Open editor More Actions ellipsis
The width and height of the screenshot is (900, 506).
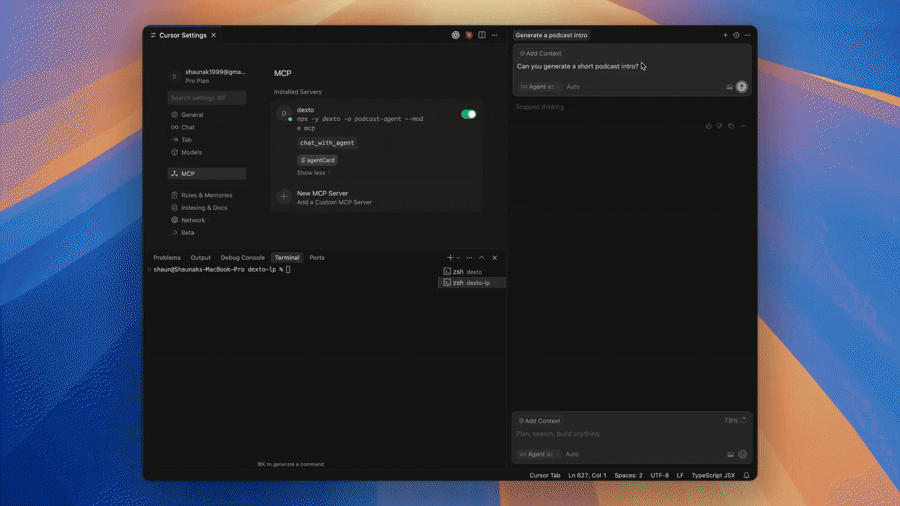click(495, 35)
